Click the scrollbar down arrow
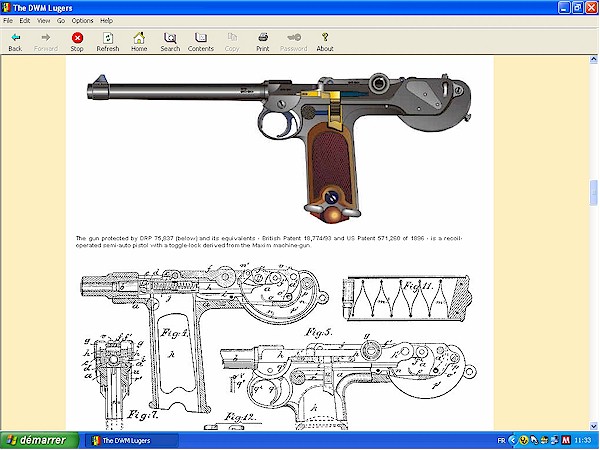Viewport: 600px width, 450px height. (593, 426)
